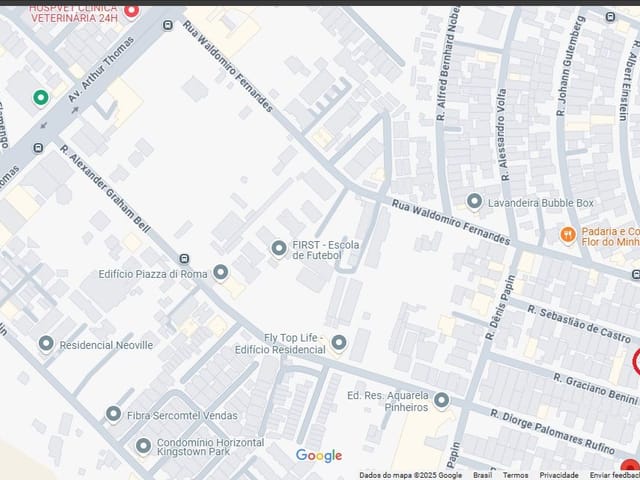Select the green marker near Av. Arthur Thomas
The image size is (640, 480).
click(x=40, y=98)
